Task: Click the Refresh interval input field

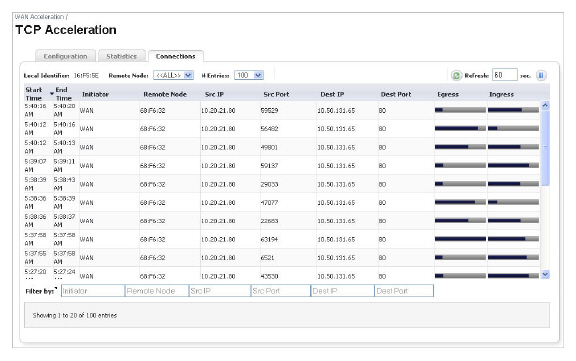Action: [505, 75]
